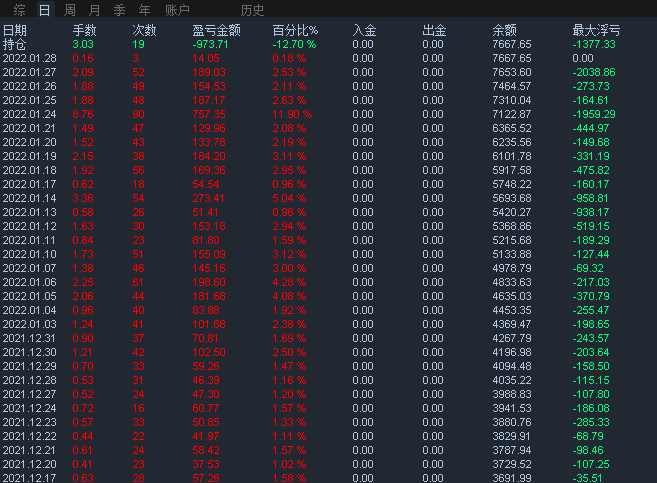Click the 余额 column header
This screenshot has height=483, width=657.
tap(504, 30)
